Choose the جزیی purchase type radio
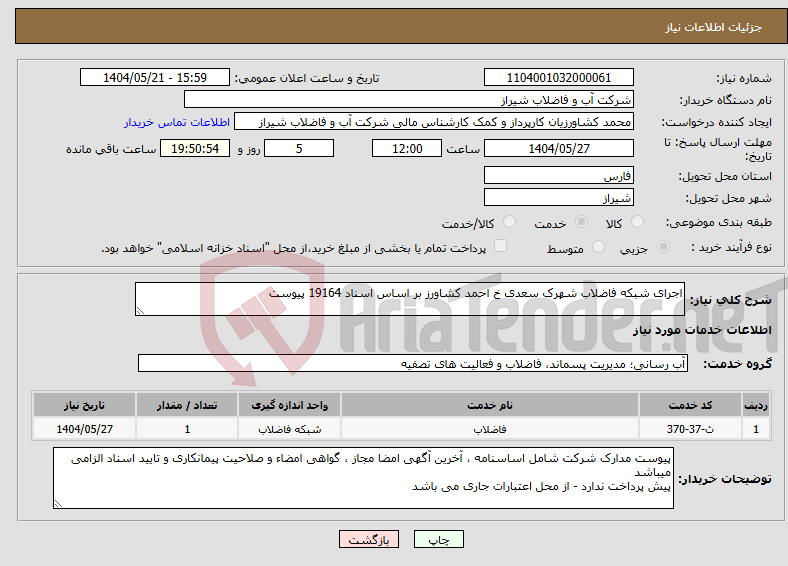788x566 pixels. 663,246
